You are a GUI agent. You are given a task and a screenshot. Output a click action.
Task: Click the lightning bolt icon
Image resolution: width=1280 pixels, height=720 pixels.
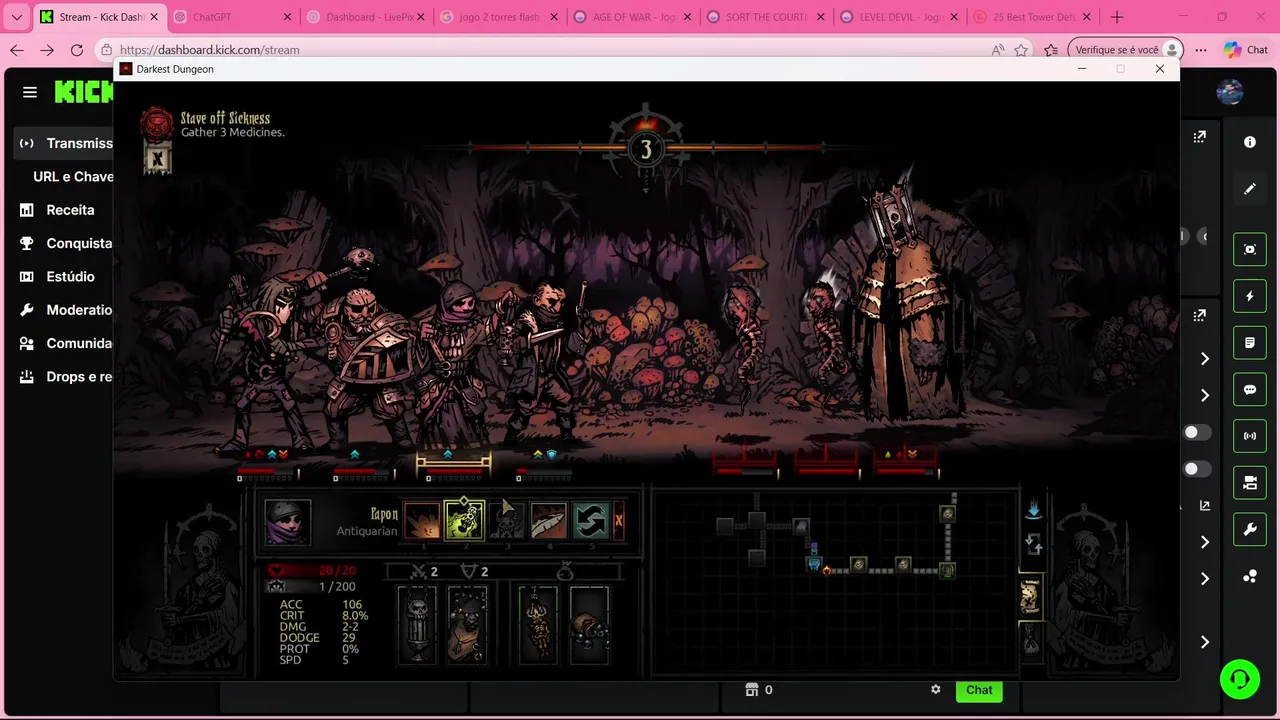tap(1250, 296)
